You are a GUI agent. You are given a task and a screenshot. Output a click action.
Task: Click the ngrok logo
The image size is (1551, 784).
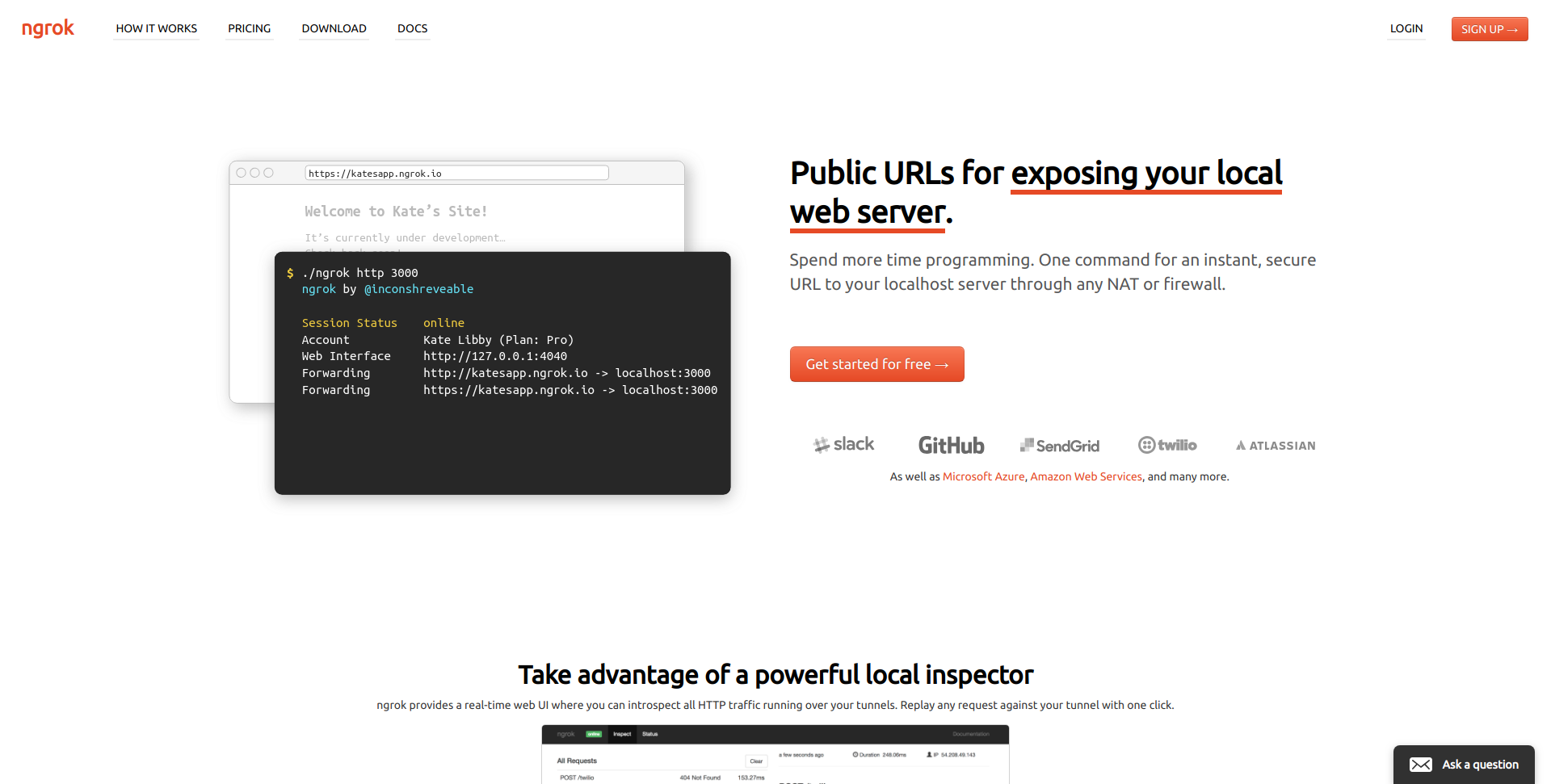(48, 28)
